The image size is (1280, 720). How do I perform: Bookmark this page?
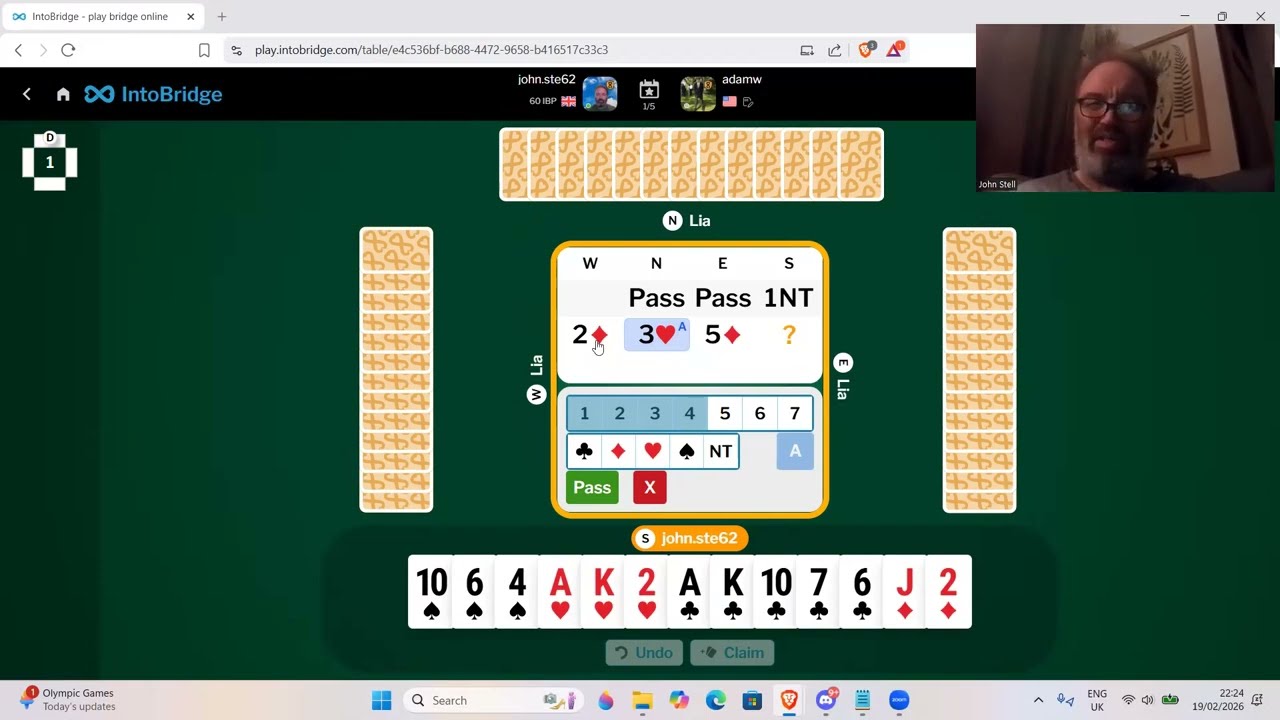pos(204,50)
